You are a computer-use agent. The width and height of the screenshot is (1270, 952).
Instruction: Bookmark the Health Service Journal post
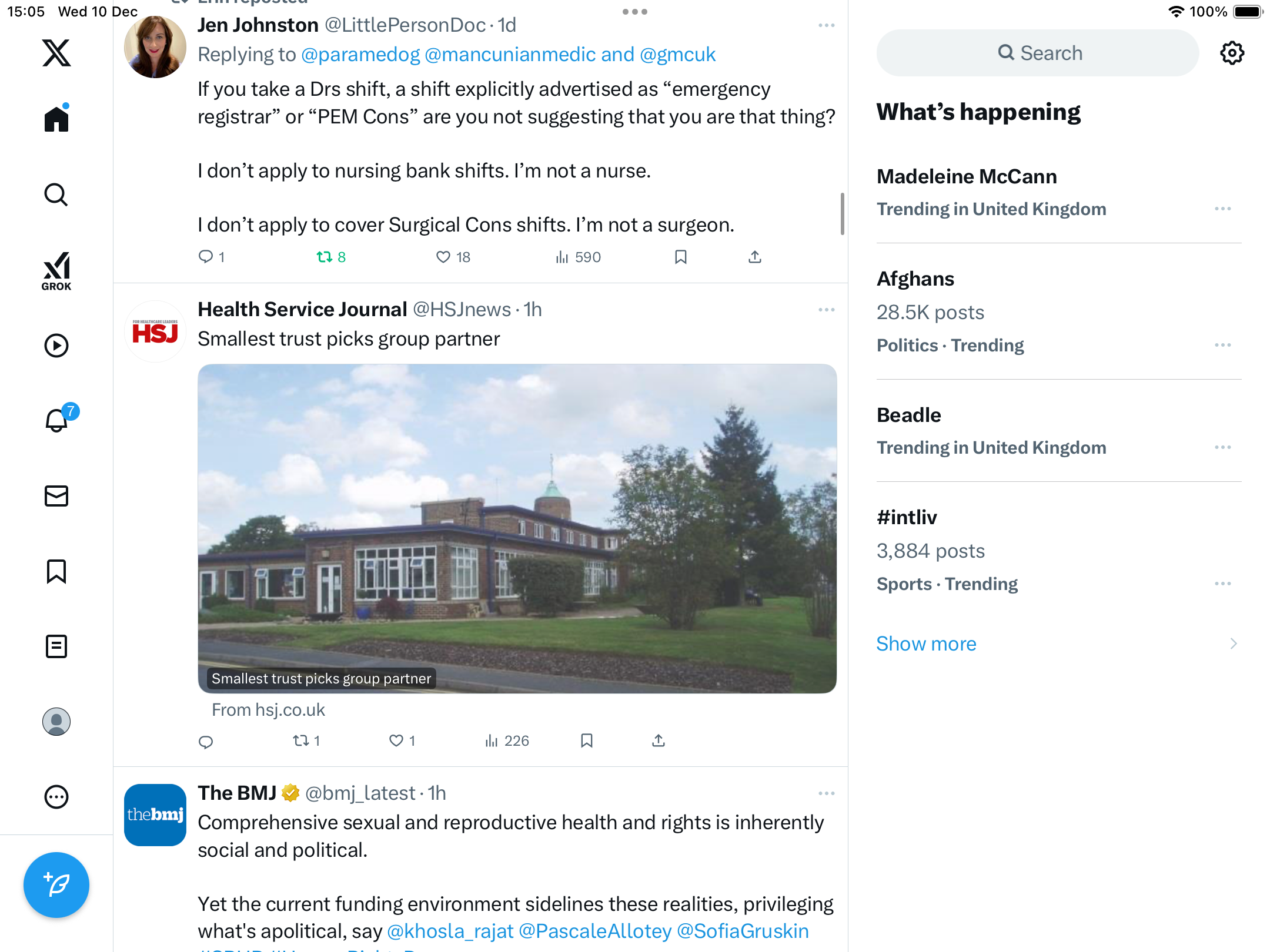[x=586, y=740]
